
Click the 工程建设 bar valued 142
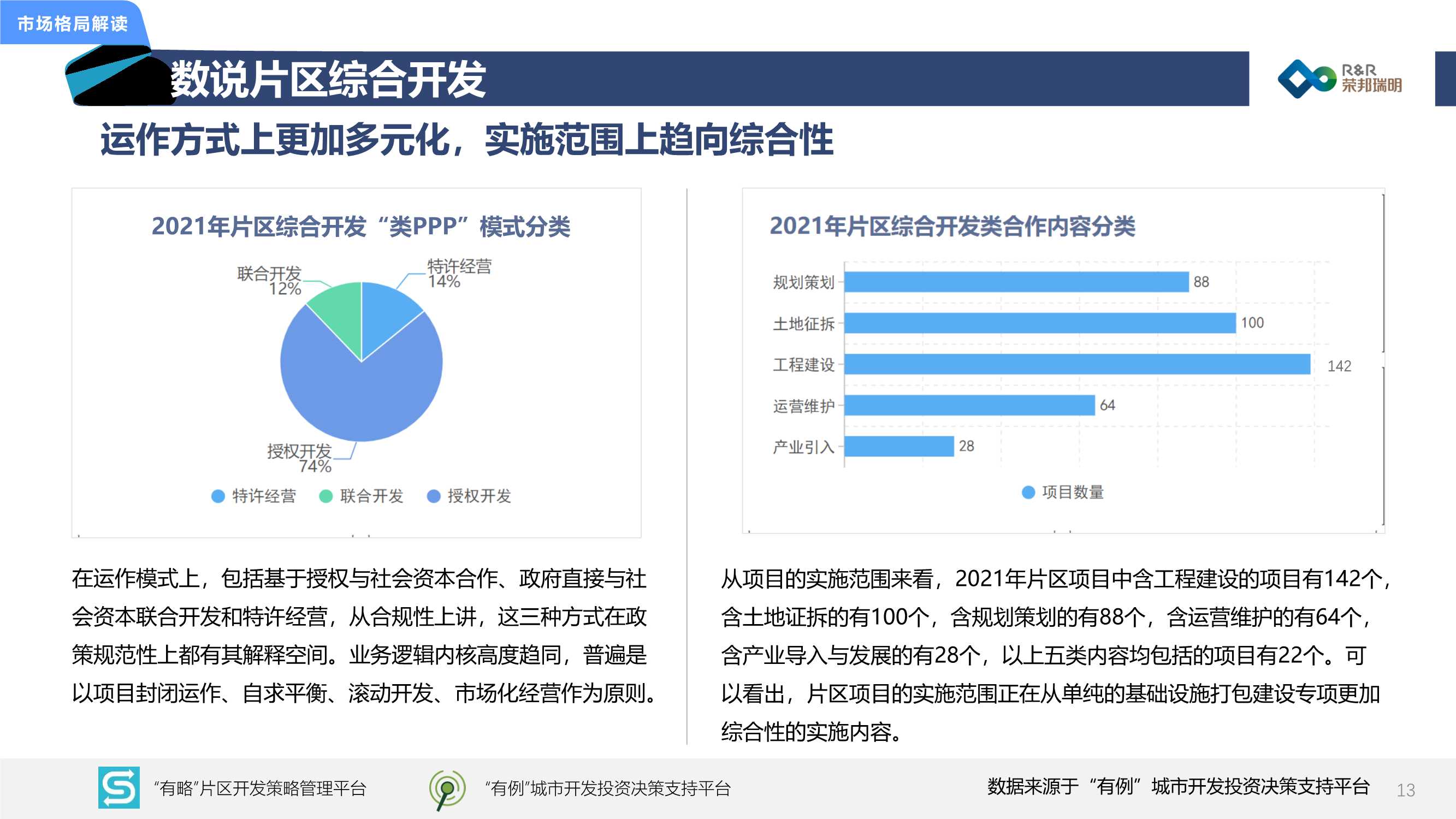point(1078,364)
